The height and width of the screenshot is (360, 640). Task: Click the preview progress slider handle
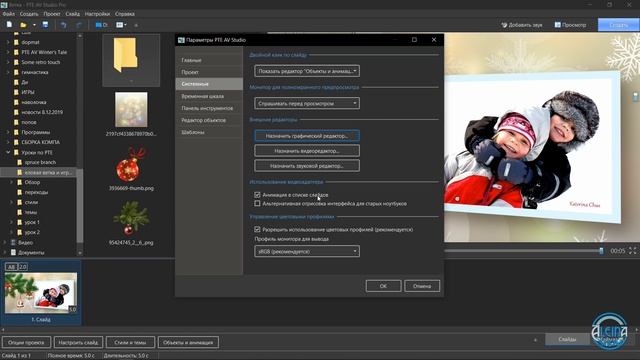pos(601,251)
